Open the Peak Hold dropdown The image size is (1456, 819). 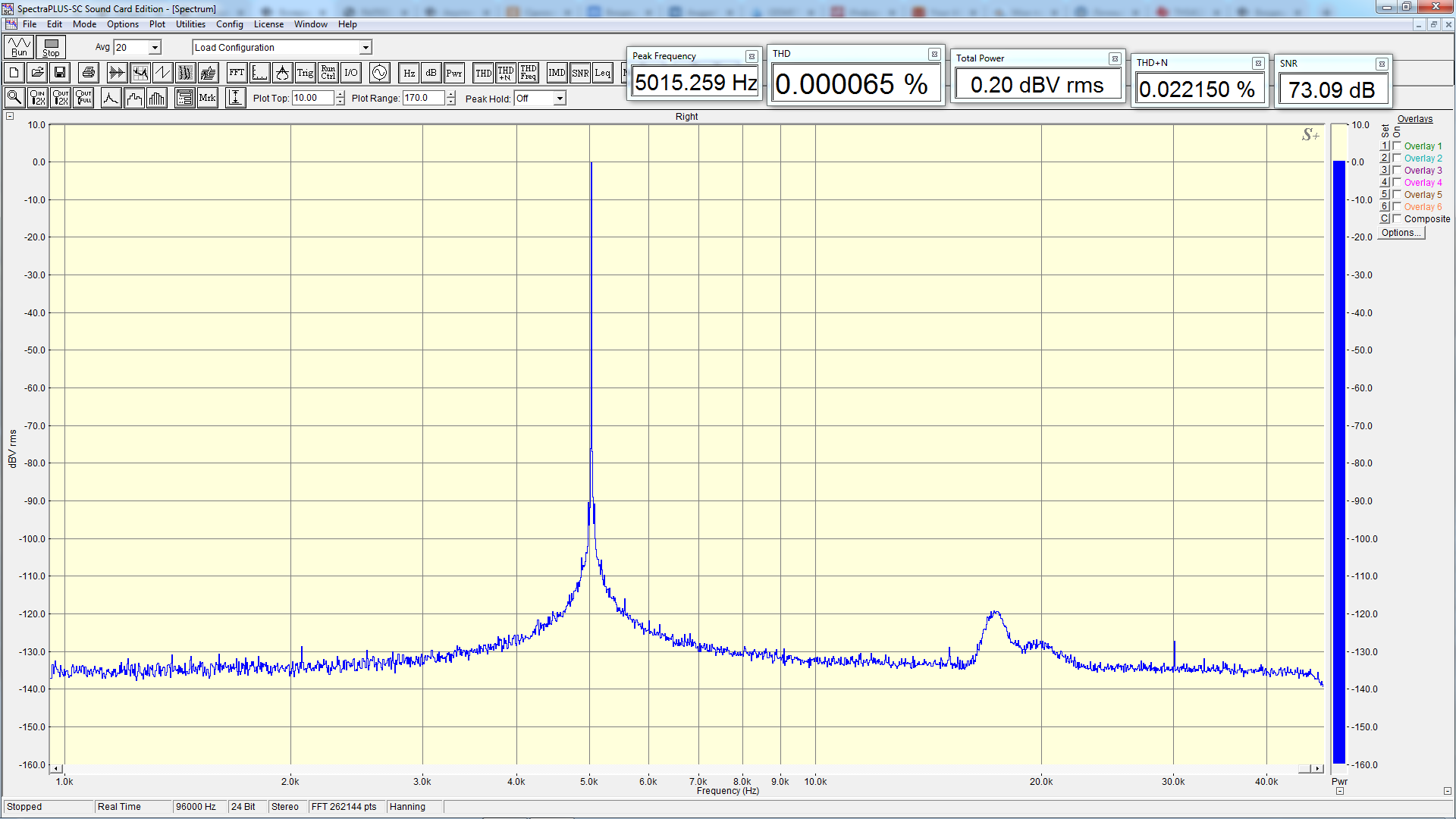point(560,99)
